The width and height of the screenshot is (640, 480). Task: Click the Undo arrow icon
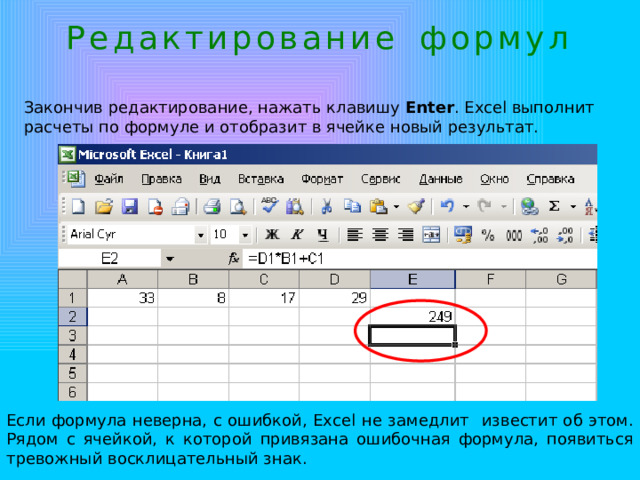click(x=447, y=206)
